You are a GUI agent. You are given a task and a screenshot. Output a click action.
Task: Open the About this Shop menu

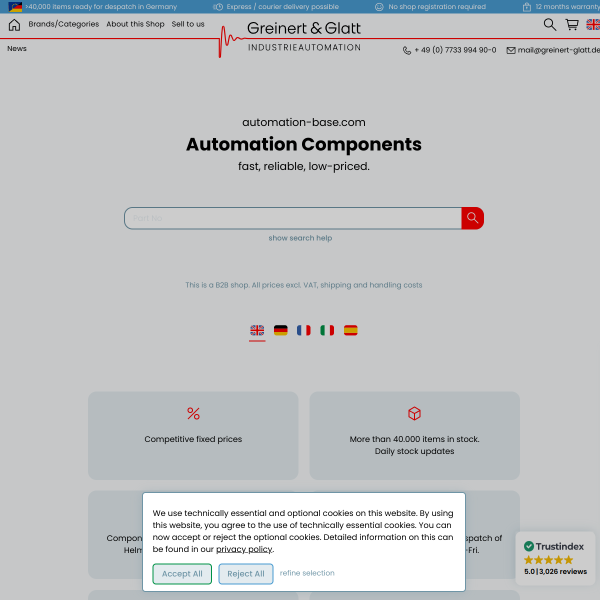[135, 24]
